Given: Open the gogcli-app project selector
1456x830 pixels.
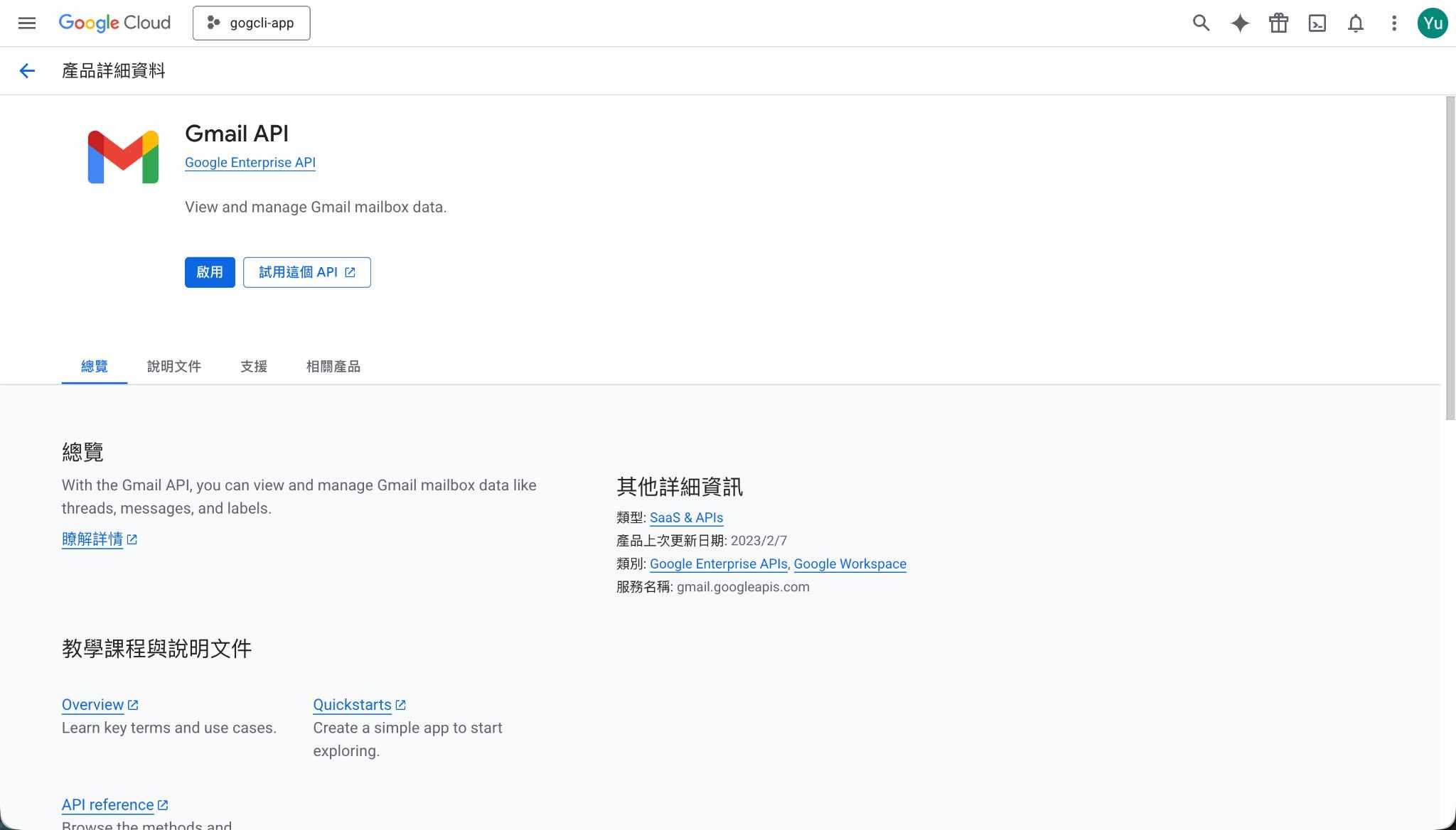Looking at the screenshot, I should pos(251,23).
